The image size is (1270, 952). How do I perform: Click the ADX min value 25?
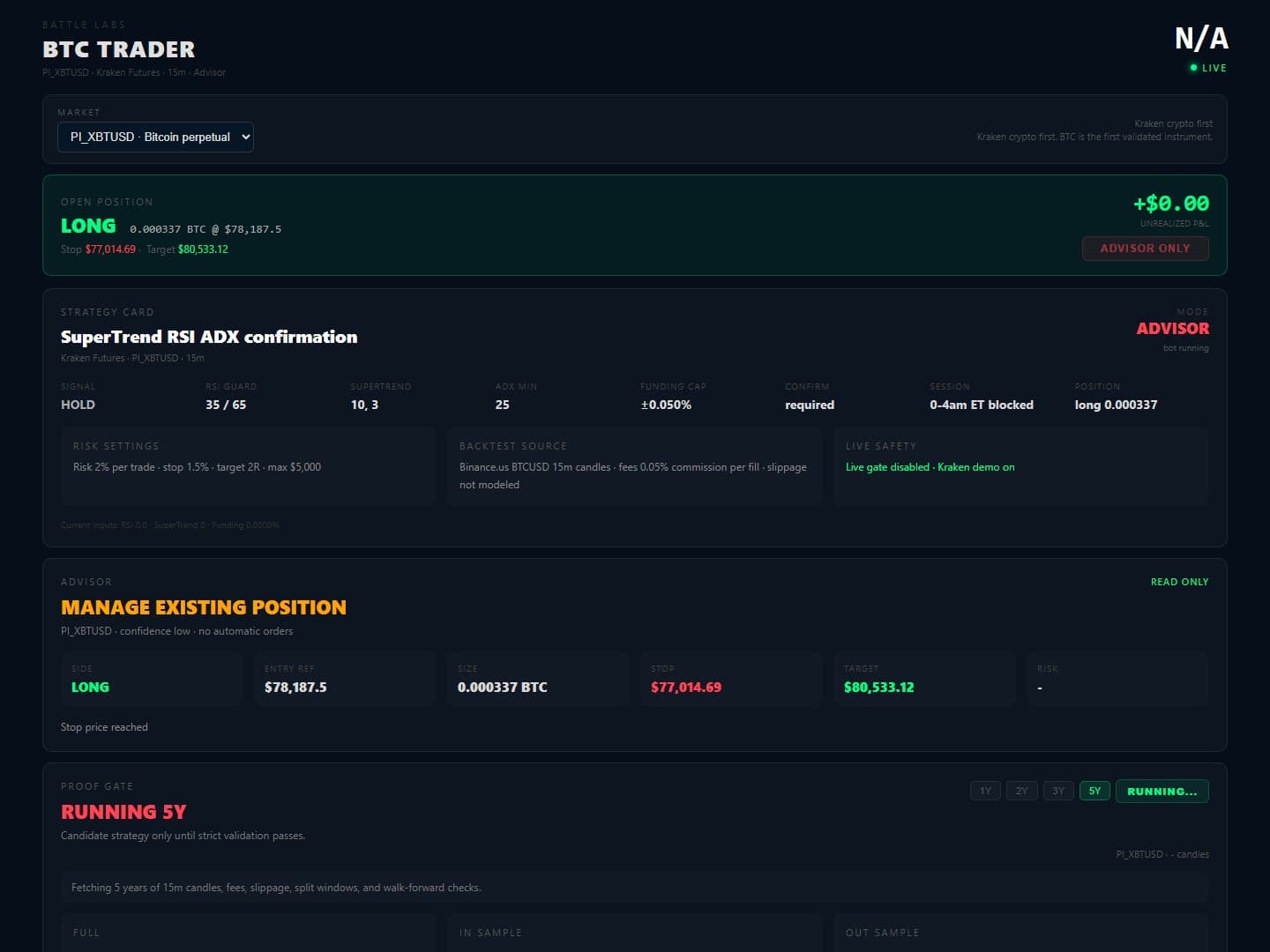(502, 405)
